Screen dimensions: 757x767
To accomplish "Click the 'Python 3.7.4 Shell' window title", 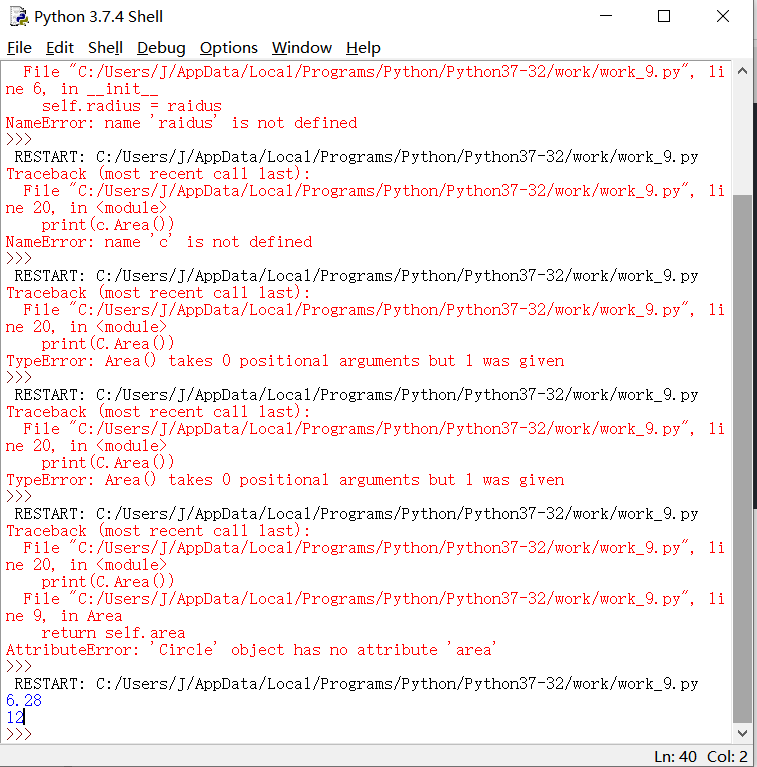I will 98,17.
